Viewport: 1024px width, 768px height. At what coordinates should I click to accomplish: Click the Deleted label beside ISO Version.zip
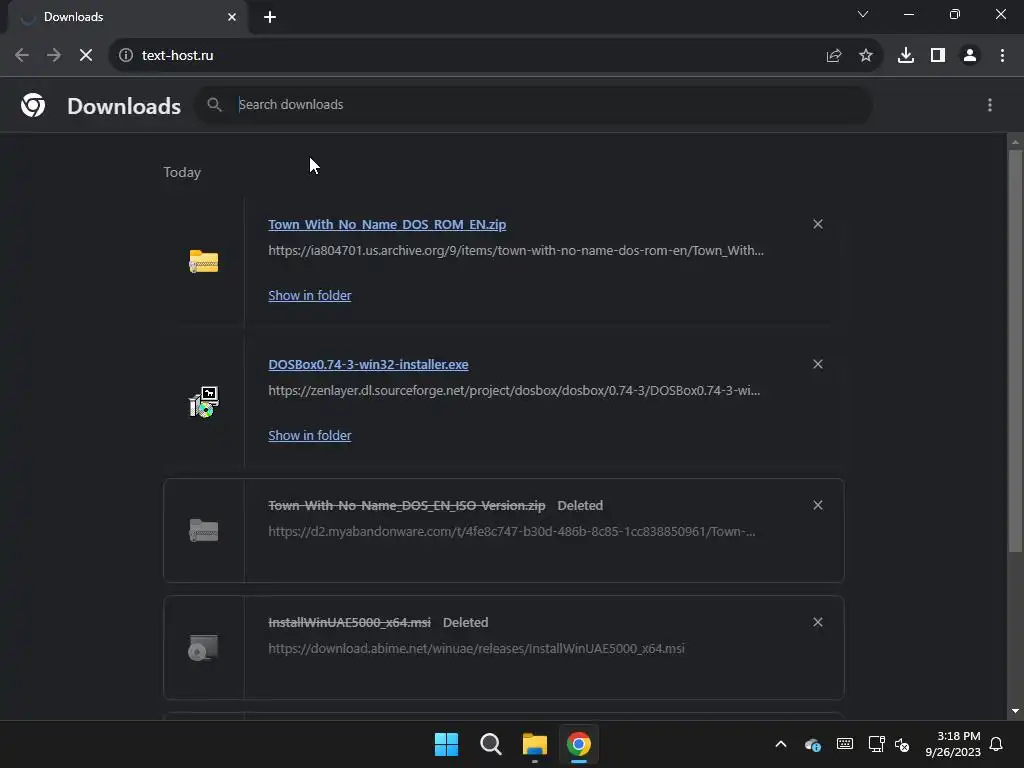[580, 505]
